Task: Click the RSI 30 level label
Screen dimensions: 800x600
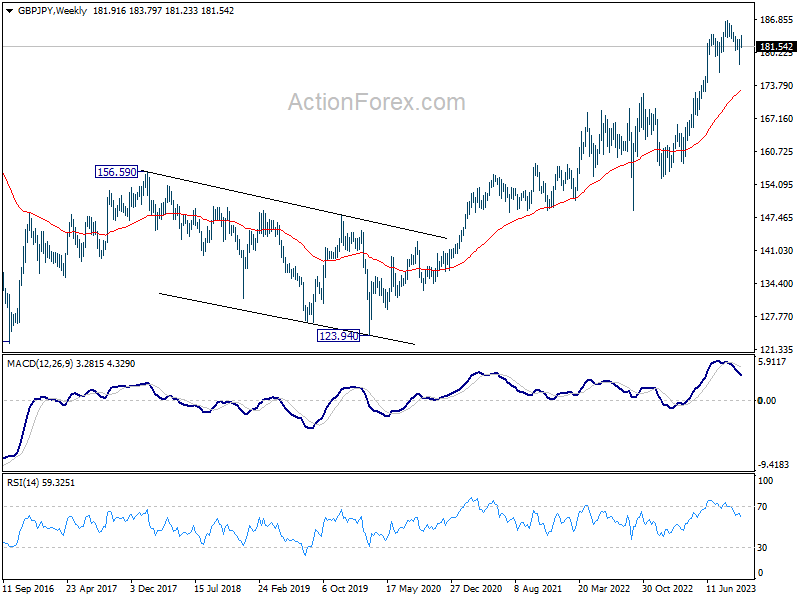Action: pos(762,547)
